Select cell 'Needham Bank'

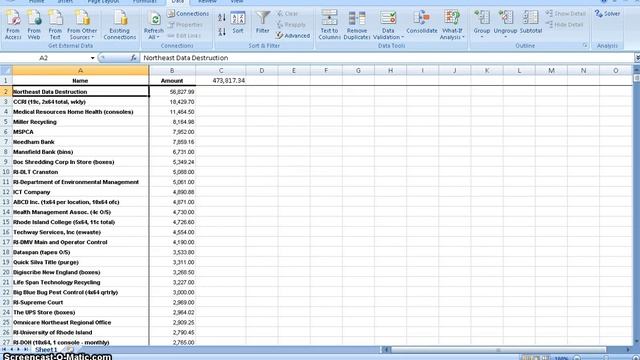tap(80, 142)
